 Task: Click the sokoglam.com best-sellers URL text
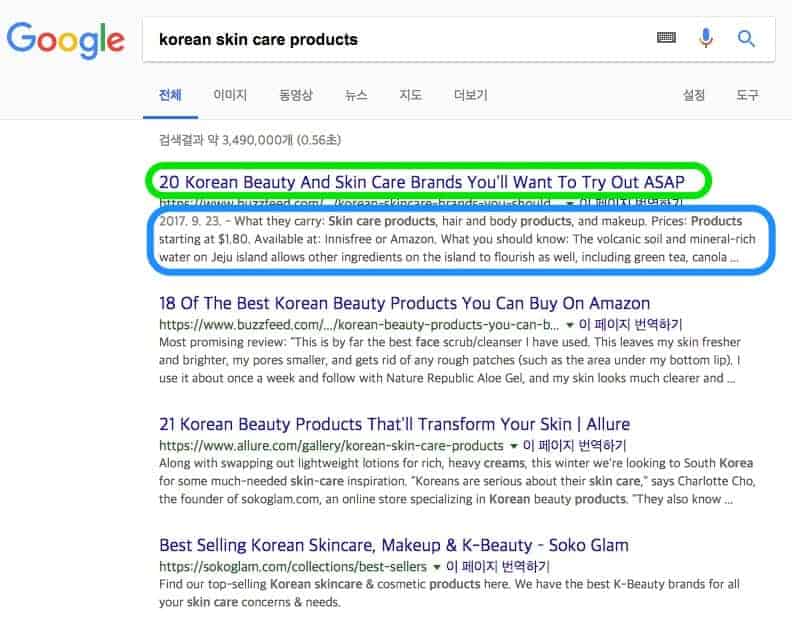coord(292,566)
